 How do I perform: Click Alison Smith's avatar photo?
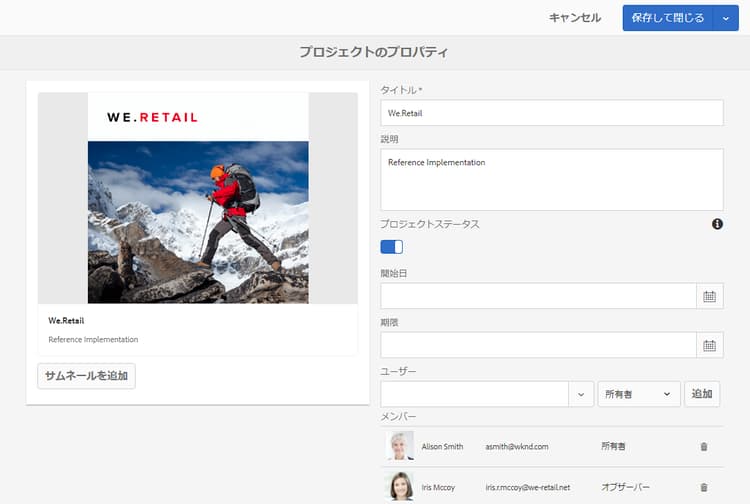pyautogui.click(x=400, y=446)
